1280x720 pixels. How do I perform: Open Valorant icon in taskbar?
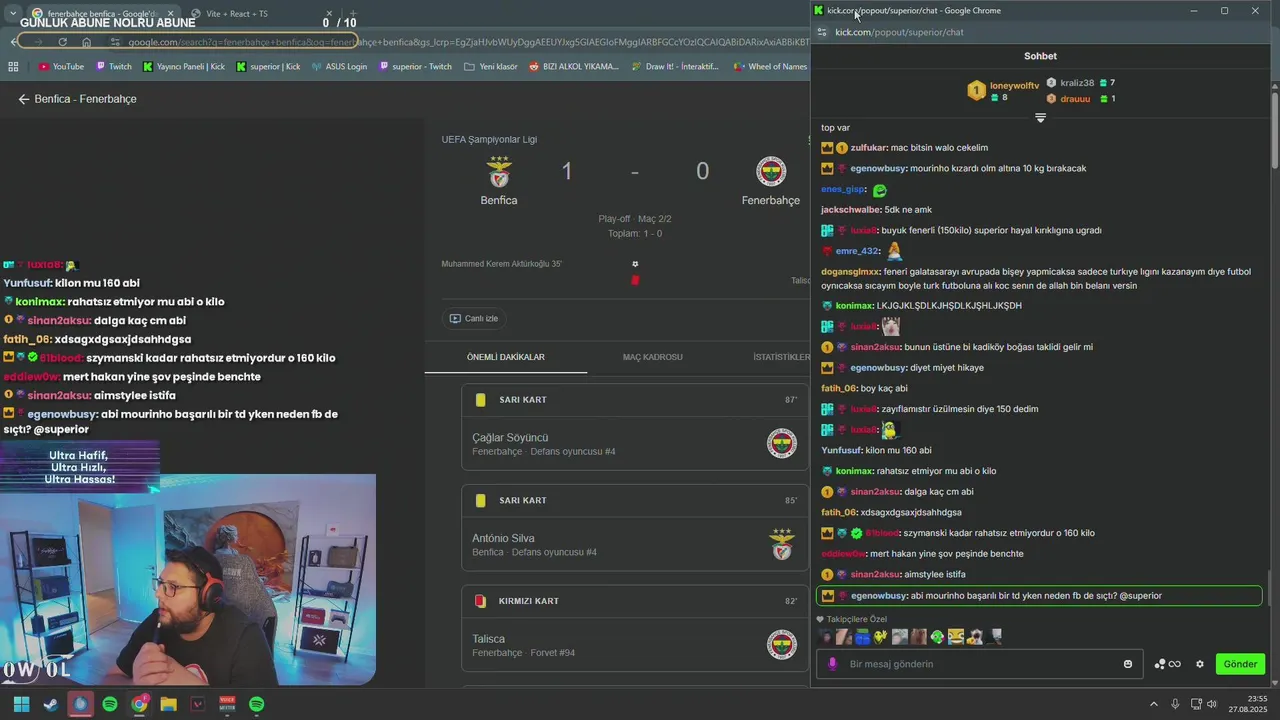[198, 704]
